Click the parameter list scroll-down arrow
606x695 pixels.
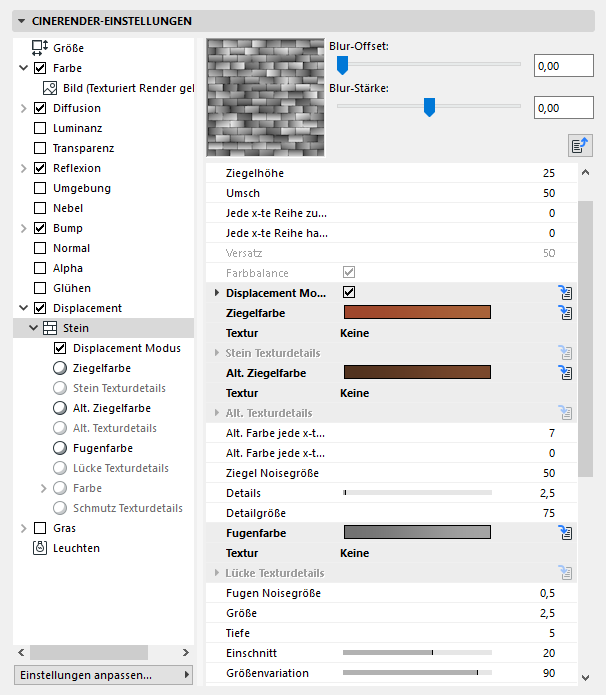click(585, 677)
